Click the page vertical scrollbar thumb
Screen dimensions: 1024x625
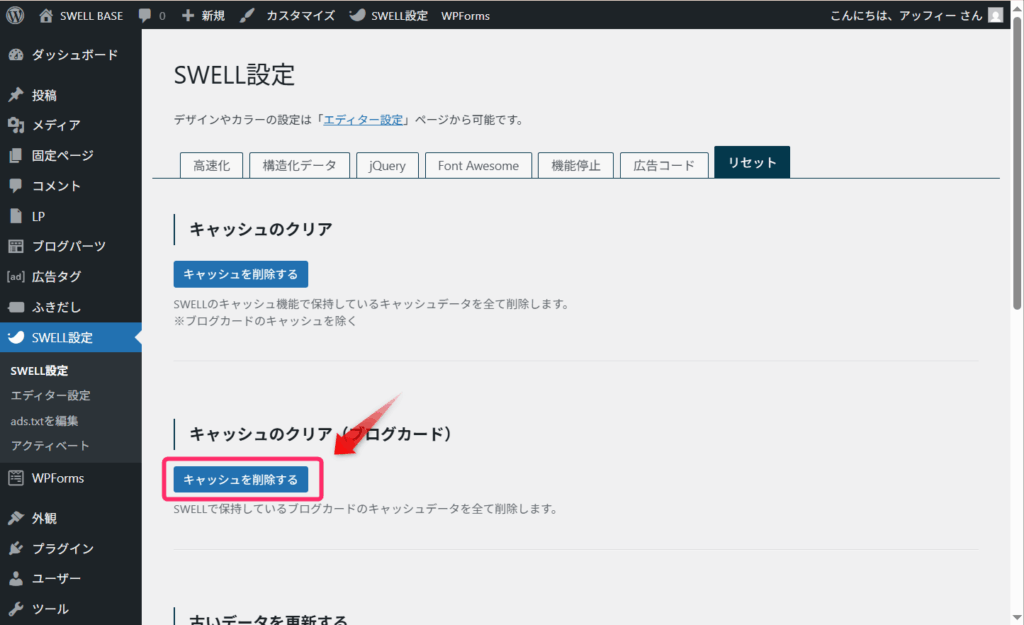1017,162
